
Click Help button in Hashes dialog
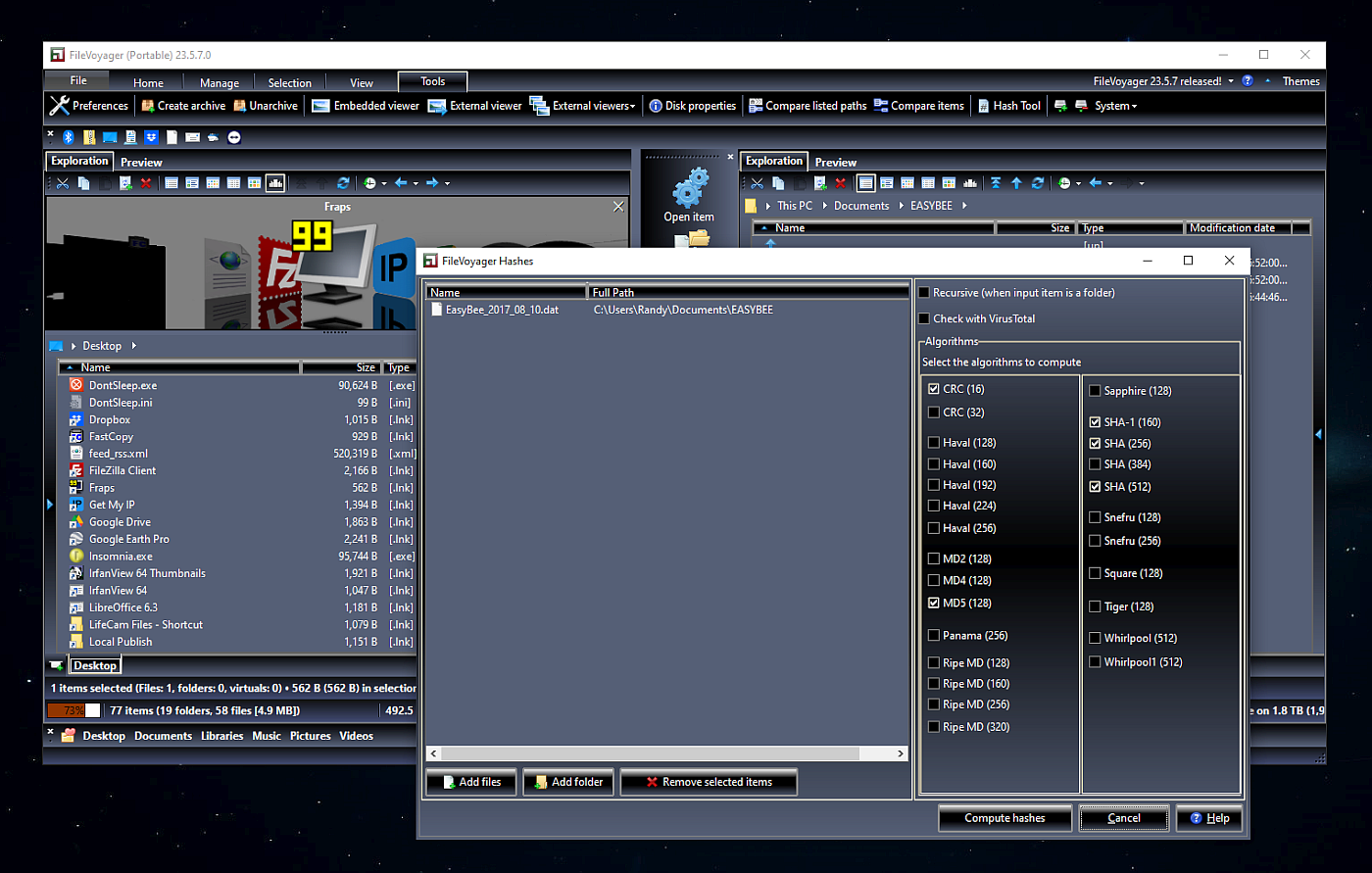point(1210,818)
